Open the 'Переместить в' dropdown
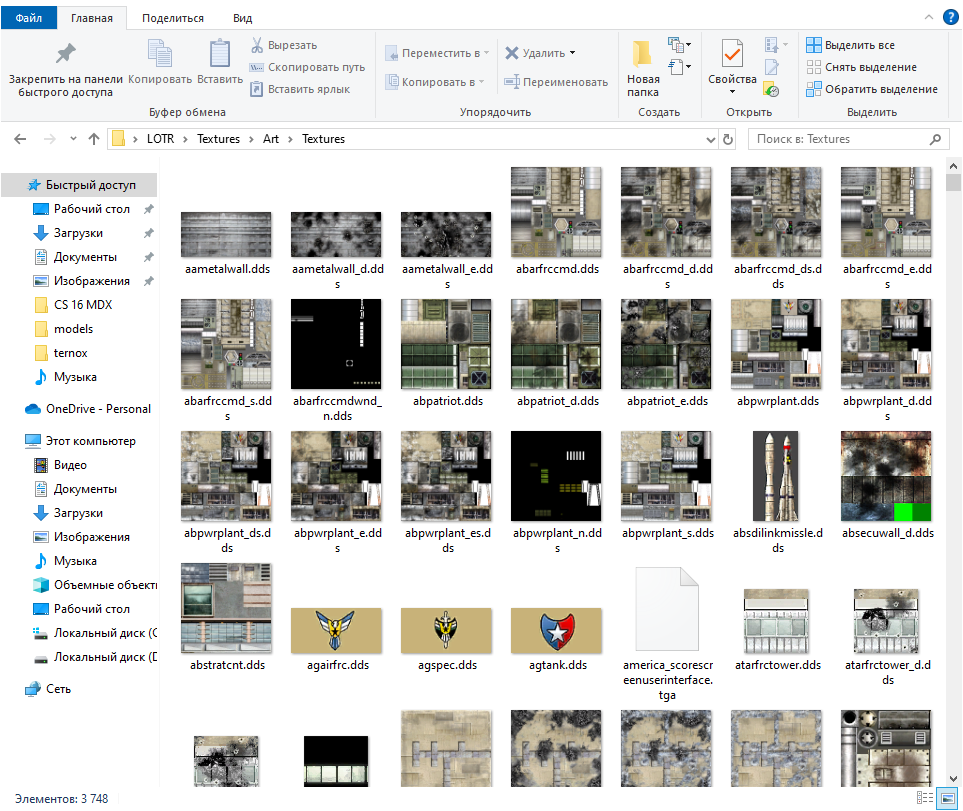The height and width of the screenshot is (811, 963). click(441, 53)
